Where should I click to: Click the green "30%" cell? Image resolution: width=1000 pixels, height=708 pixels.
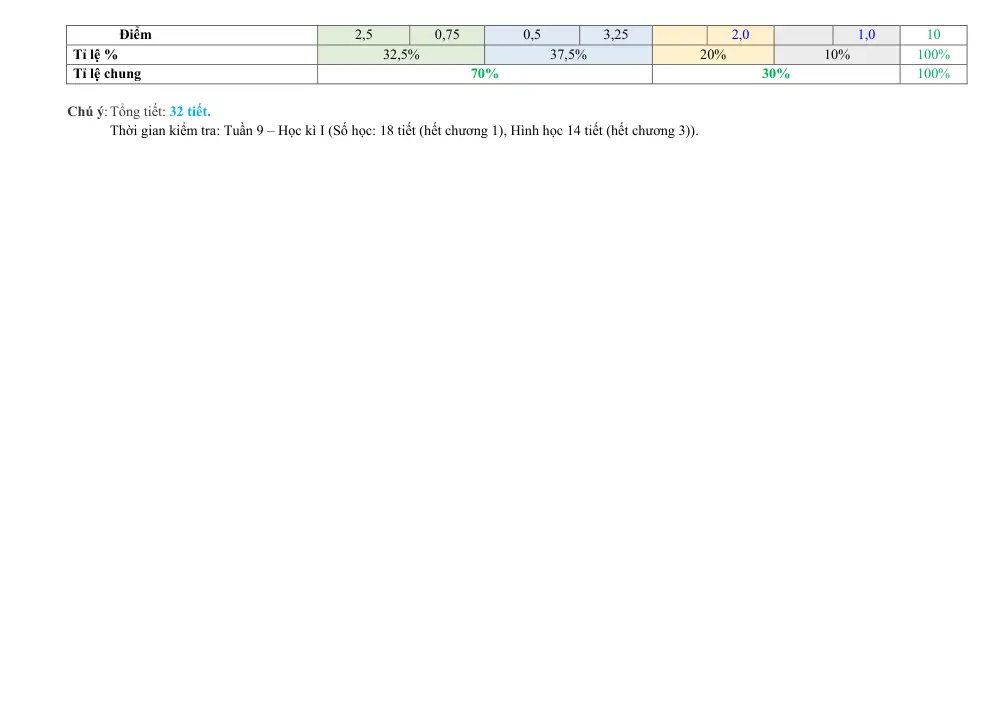(x=776, y=74)
